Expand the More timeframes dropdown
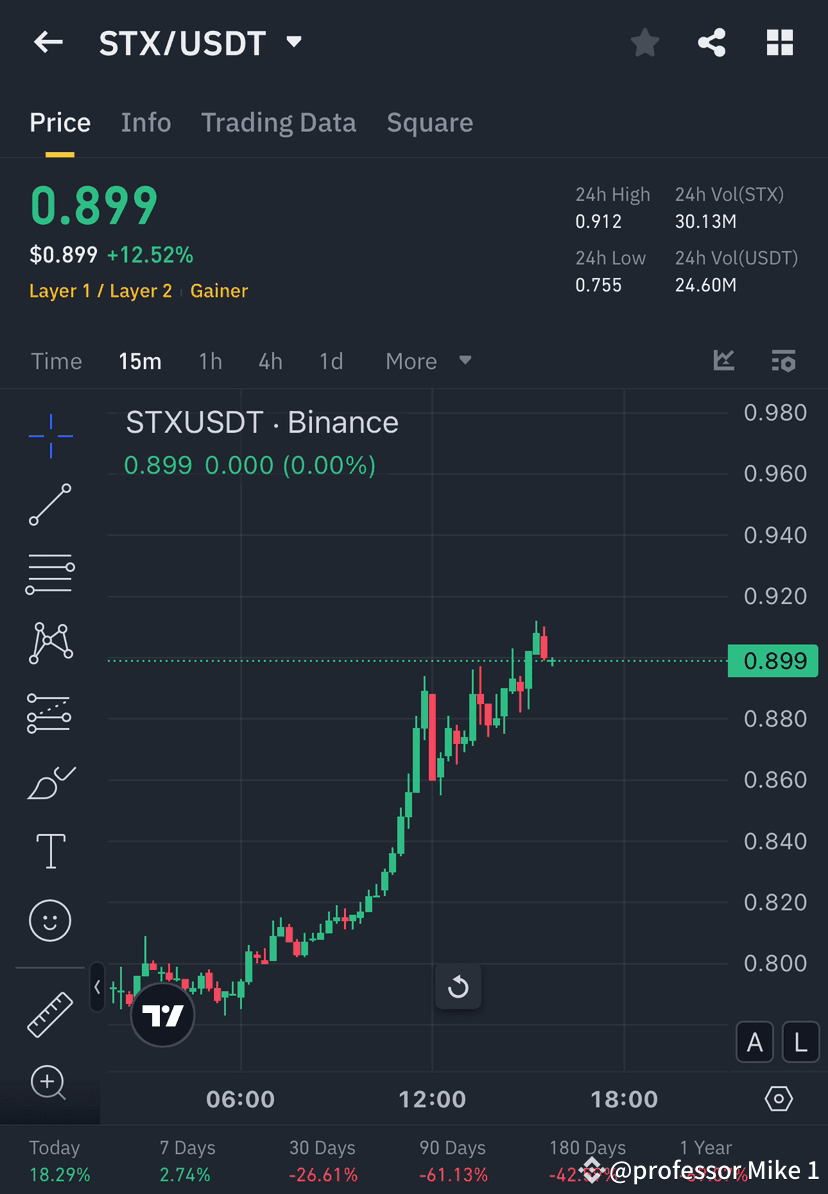Screen dimensions: 828x1194 (427, 361)
